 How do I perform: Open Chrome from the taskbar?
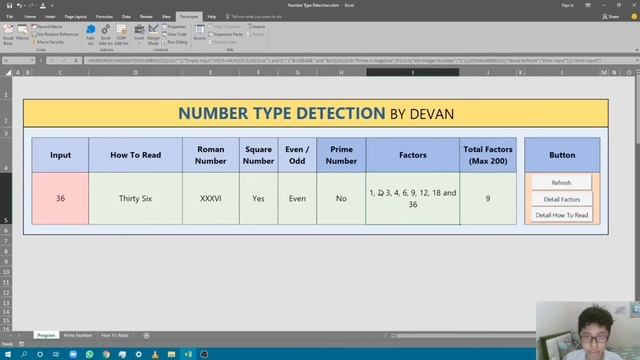click(x=106, y=354)
